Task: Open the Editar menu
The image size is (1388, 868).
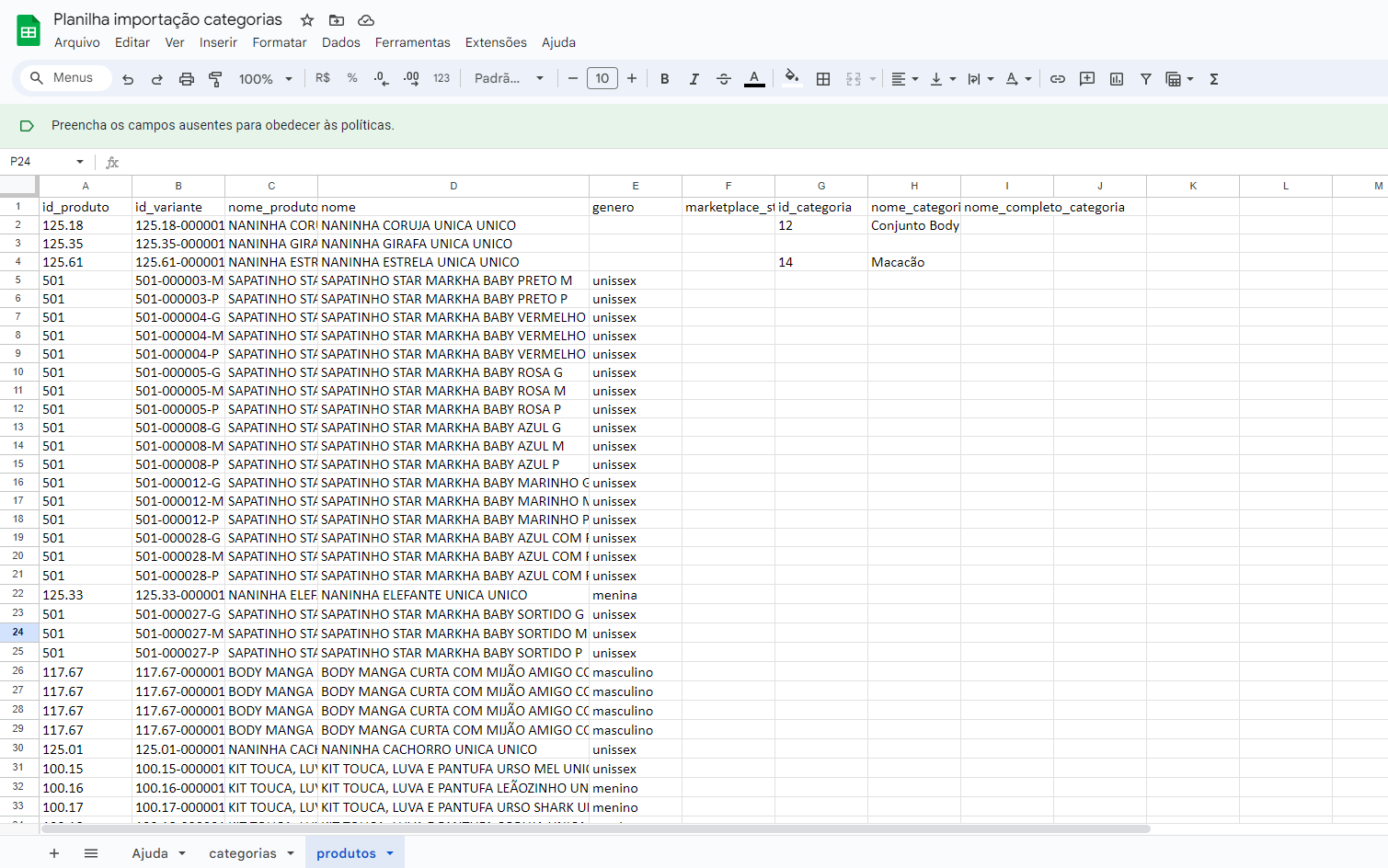Action: 132,42
